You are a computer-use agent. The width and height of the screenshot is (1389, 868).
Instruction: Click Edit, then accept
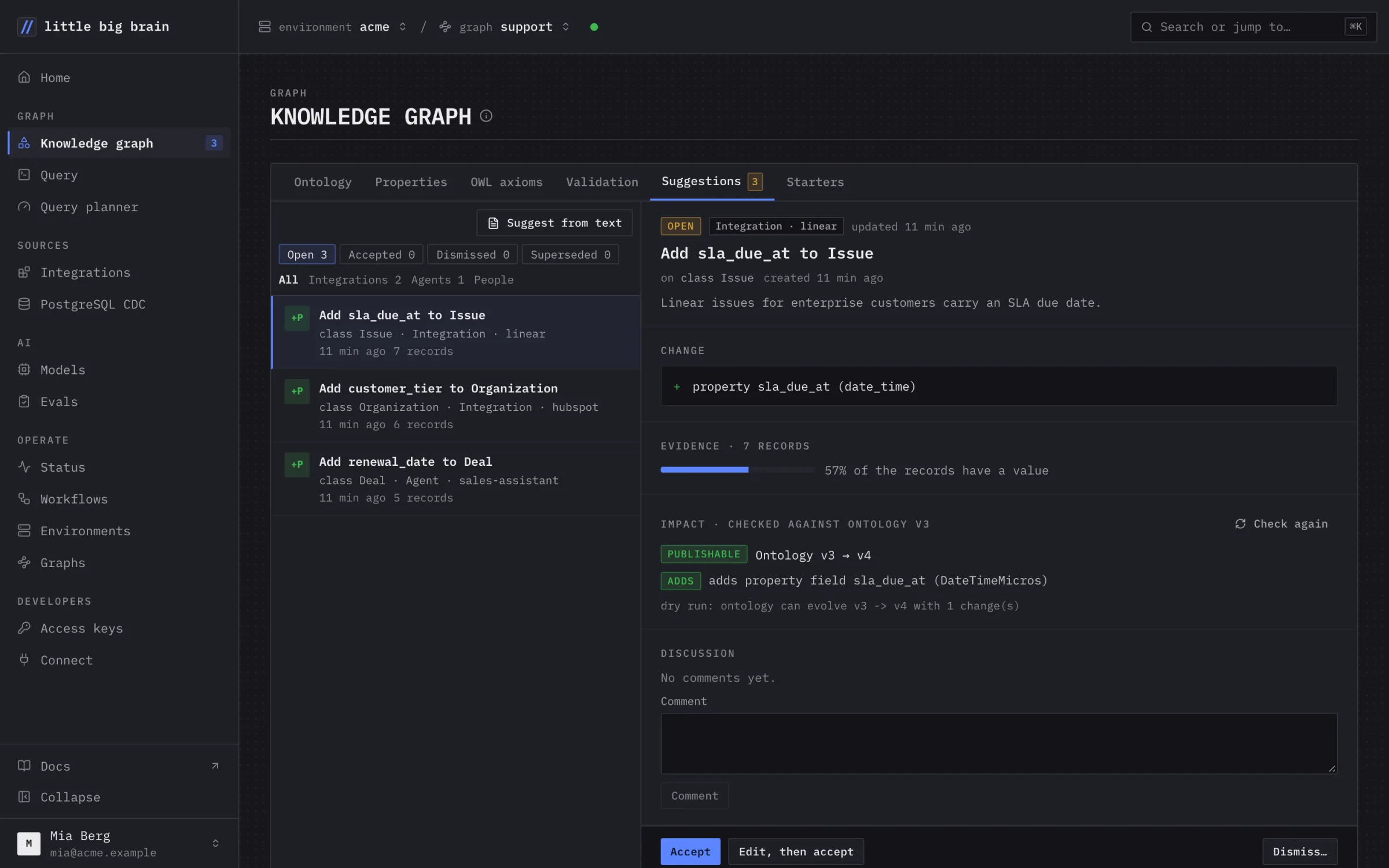(796, 851)
